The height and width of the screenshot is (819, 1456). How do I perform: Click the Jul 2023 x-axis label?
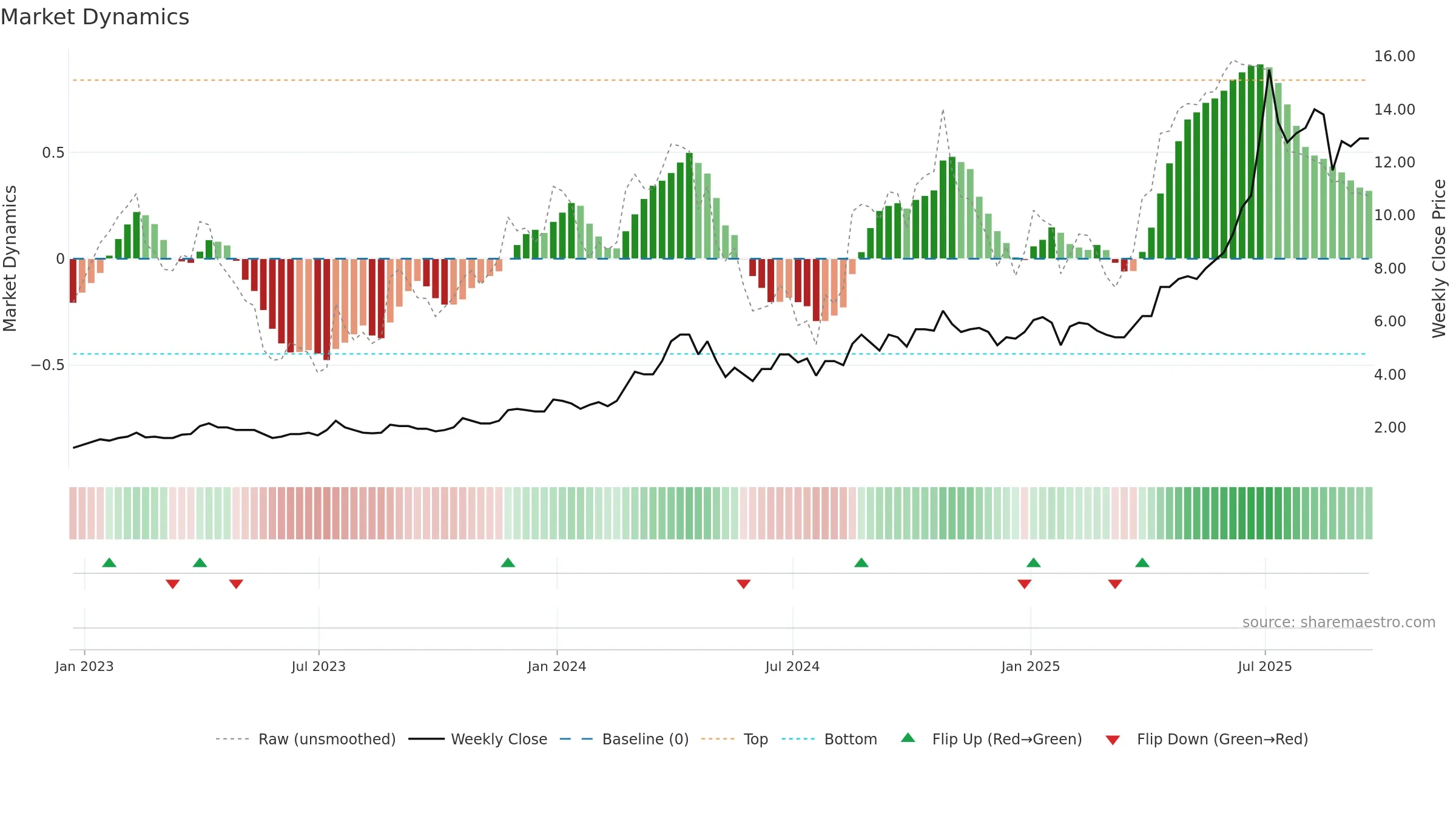click(318, 666)
